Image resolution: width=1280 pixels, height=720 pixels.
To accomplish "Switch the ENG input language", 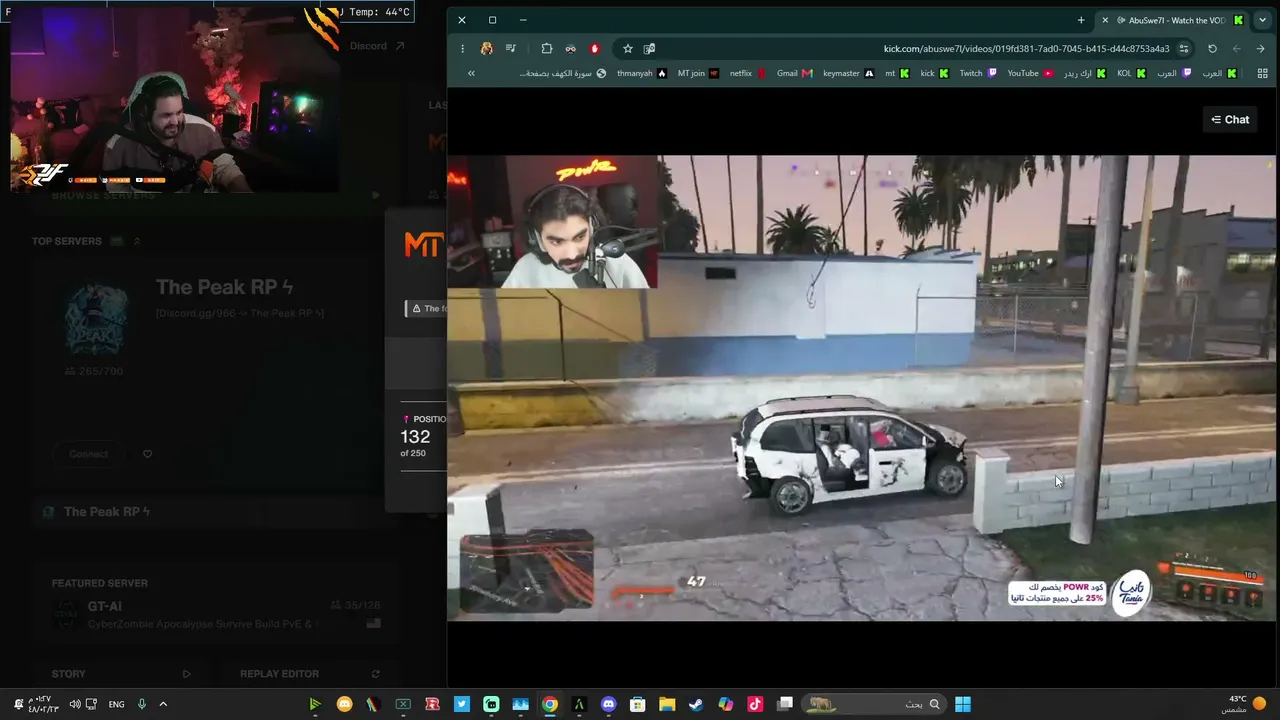I will click(x=116, y=704).
